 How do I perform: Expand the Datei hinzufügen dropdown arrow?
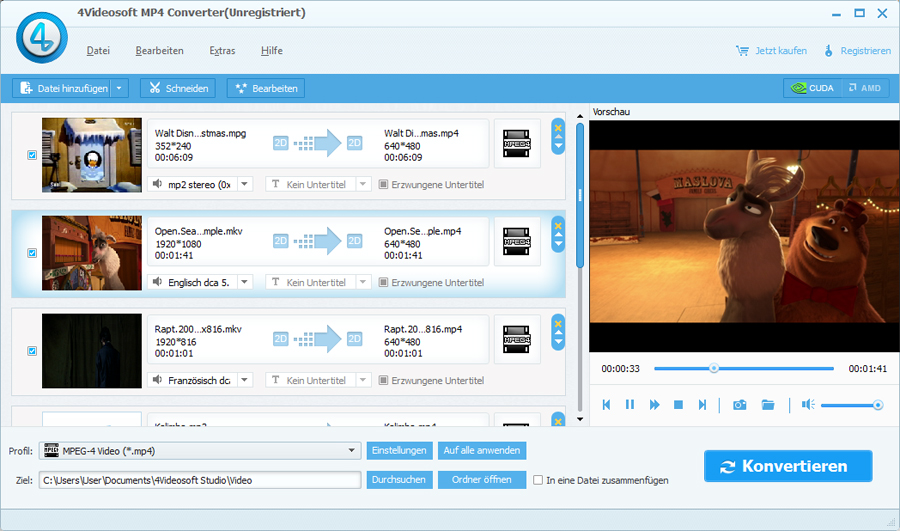click(x=121, y=88)
